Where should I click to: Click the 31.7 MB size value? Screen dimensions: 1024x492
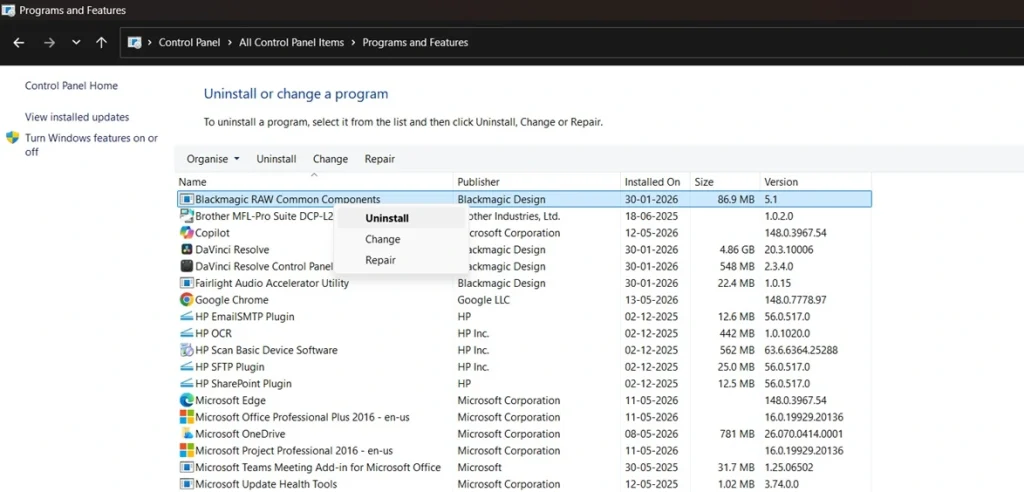[x=735, y=468]
